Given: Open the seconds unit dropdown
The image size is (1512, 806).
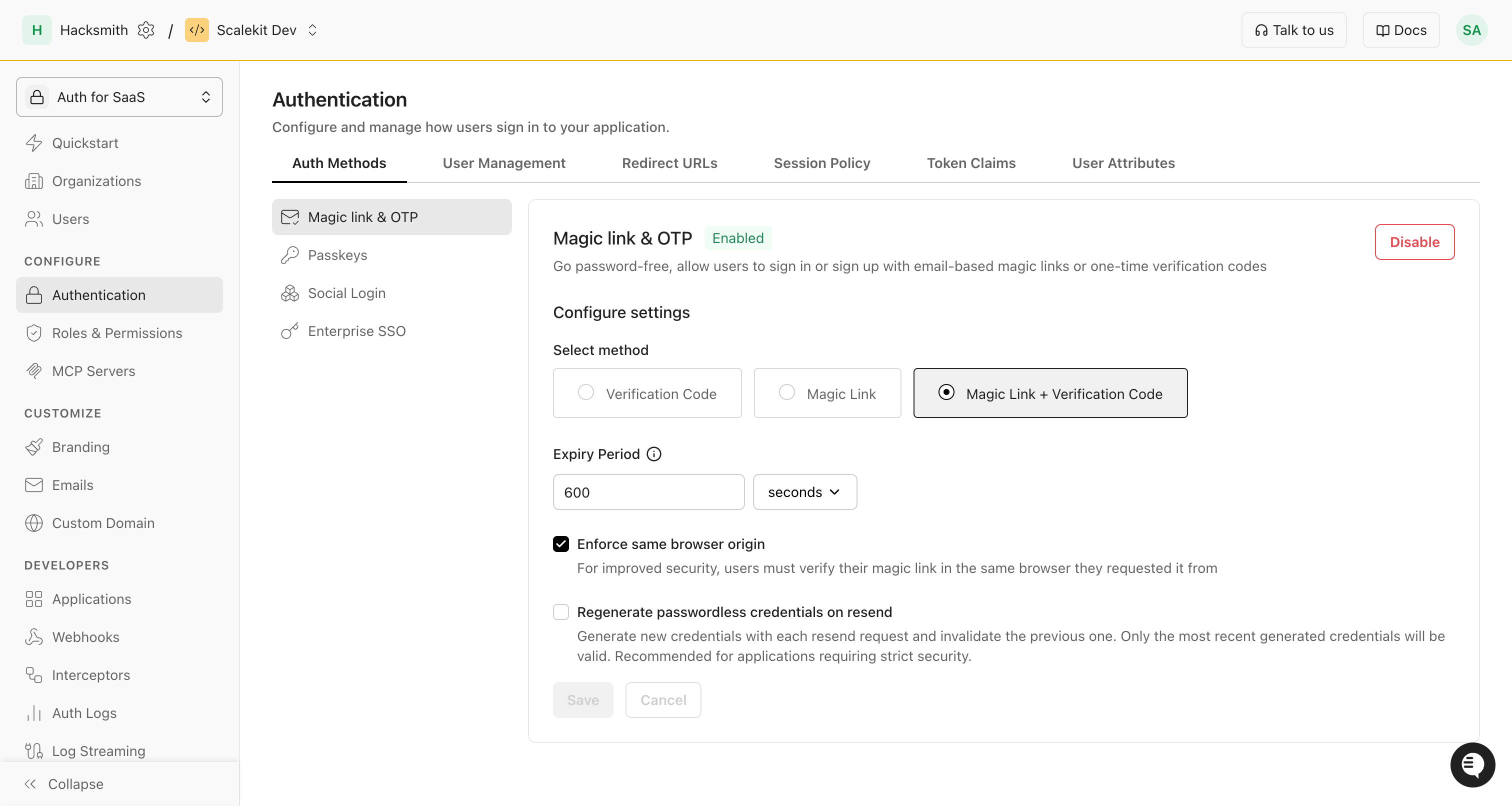Looking at the screenshot, I should (804, 492).
